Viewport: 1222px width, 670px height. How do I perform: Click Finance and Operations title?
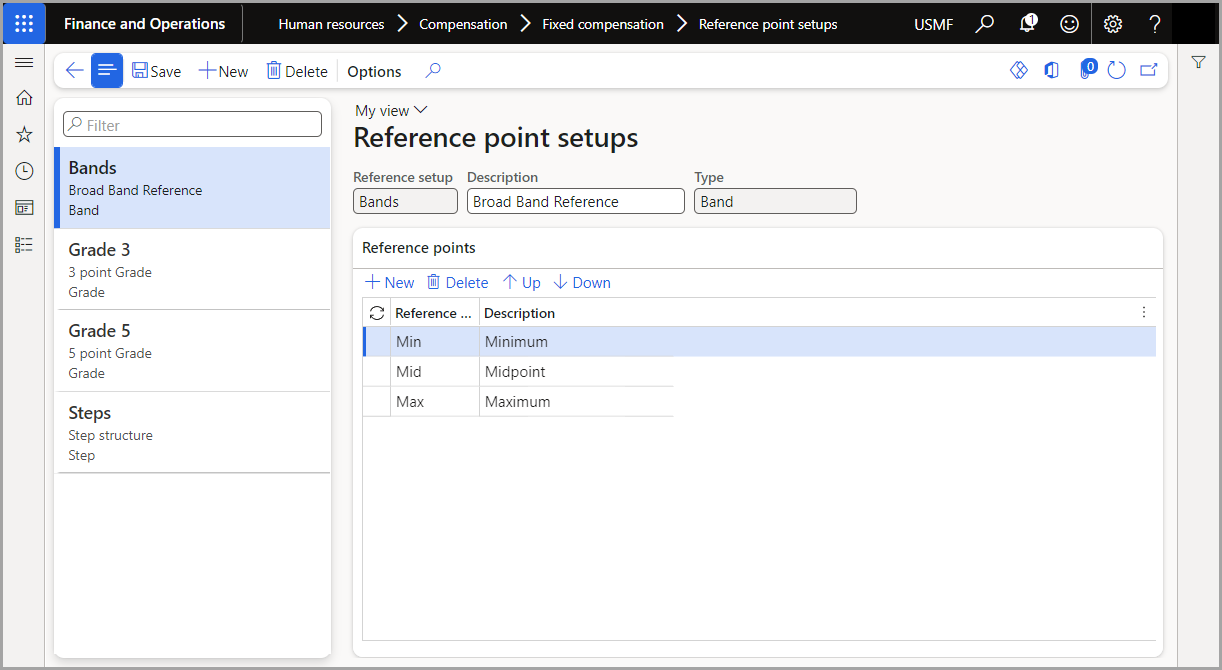[145, 24]
